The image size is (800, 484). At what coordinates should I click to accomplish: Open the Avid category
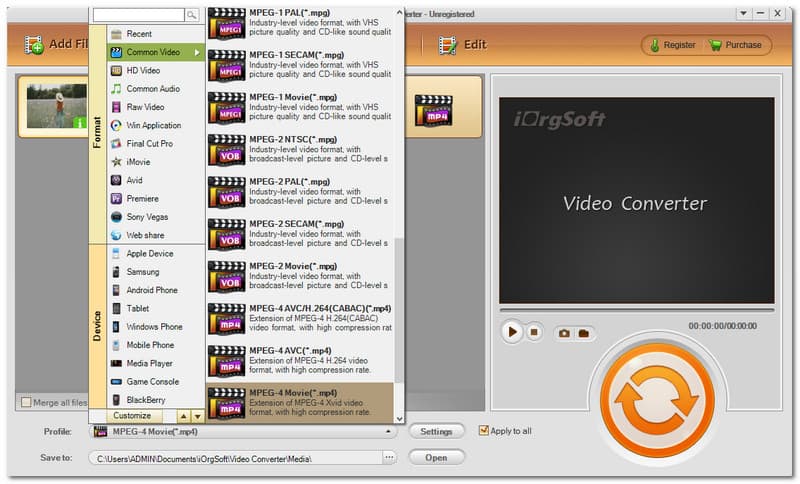tap(156, 181)
